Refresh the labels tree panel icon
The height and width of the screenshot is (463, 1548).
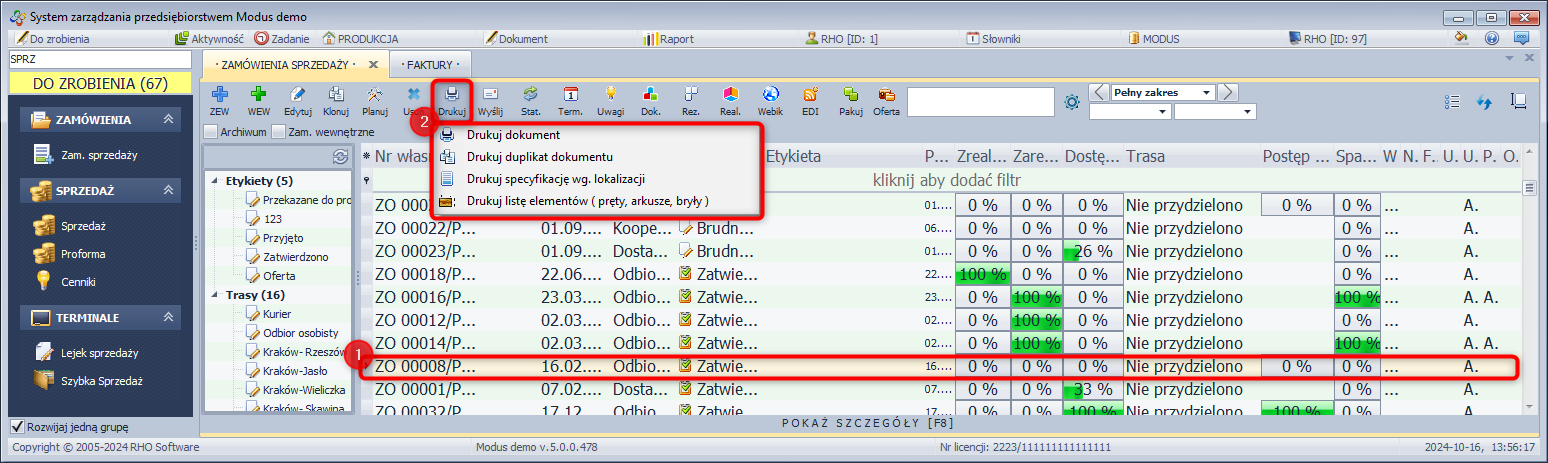point(339,157)
